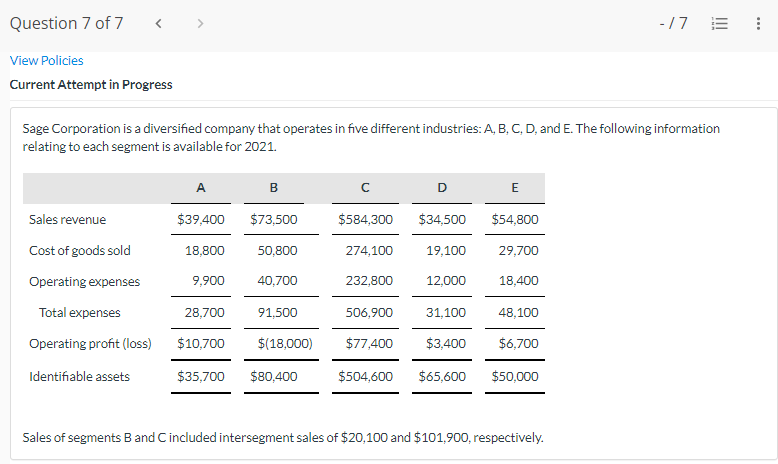Click operating profit value $6,700
Screen dimensions: 778x464
519,343
